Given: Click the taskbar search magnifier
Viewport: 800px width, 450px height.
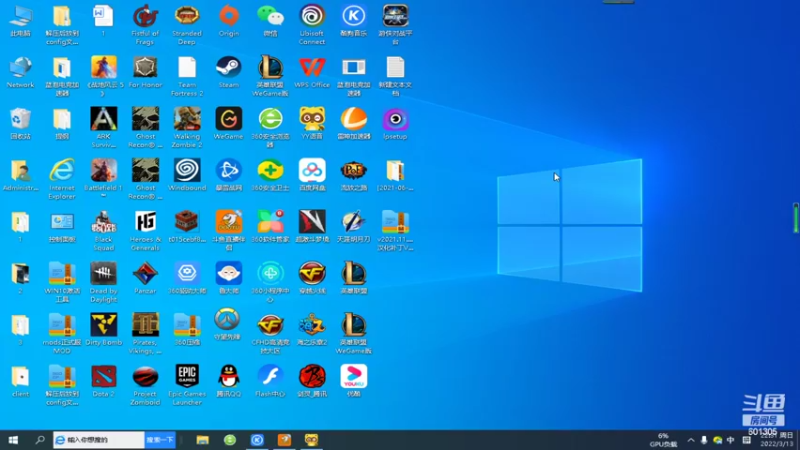Looking at the screenshot, I should click(40, 440).
